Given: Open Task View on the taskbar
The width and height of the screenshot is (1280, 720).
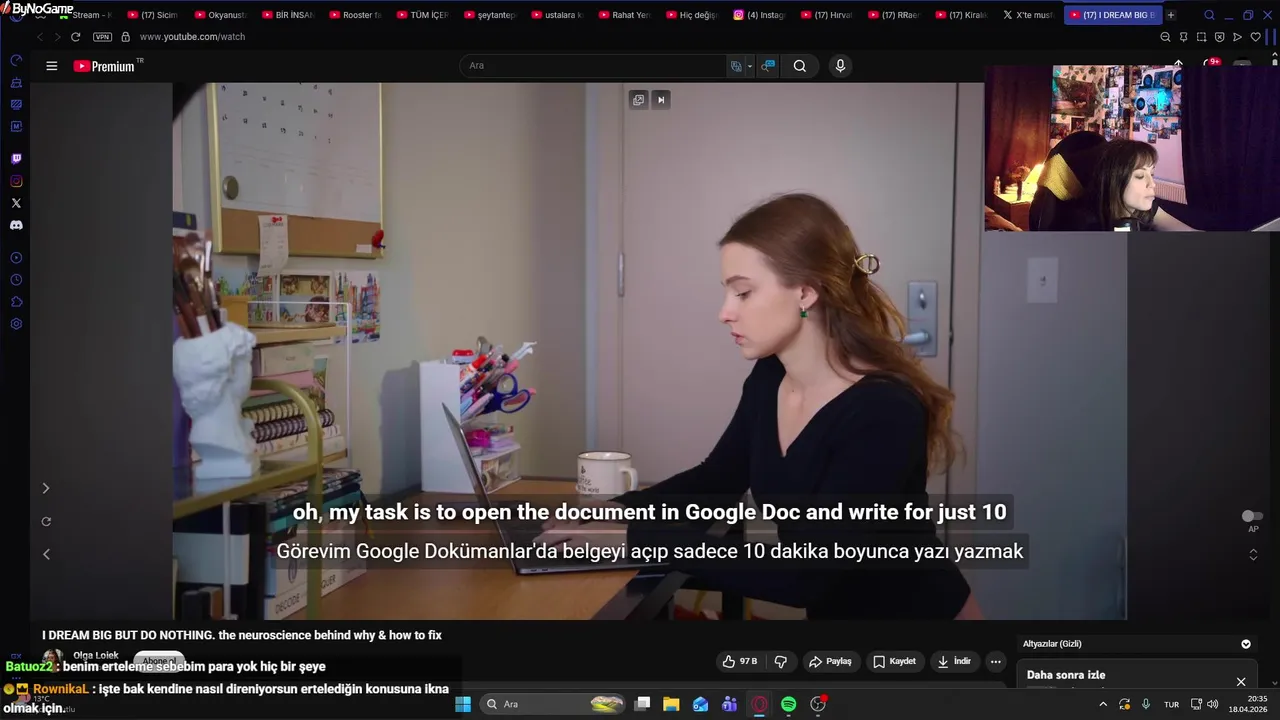Looking at the screenshot, I should point(643,704).
